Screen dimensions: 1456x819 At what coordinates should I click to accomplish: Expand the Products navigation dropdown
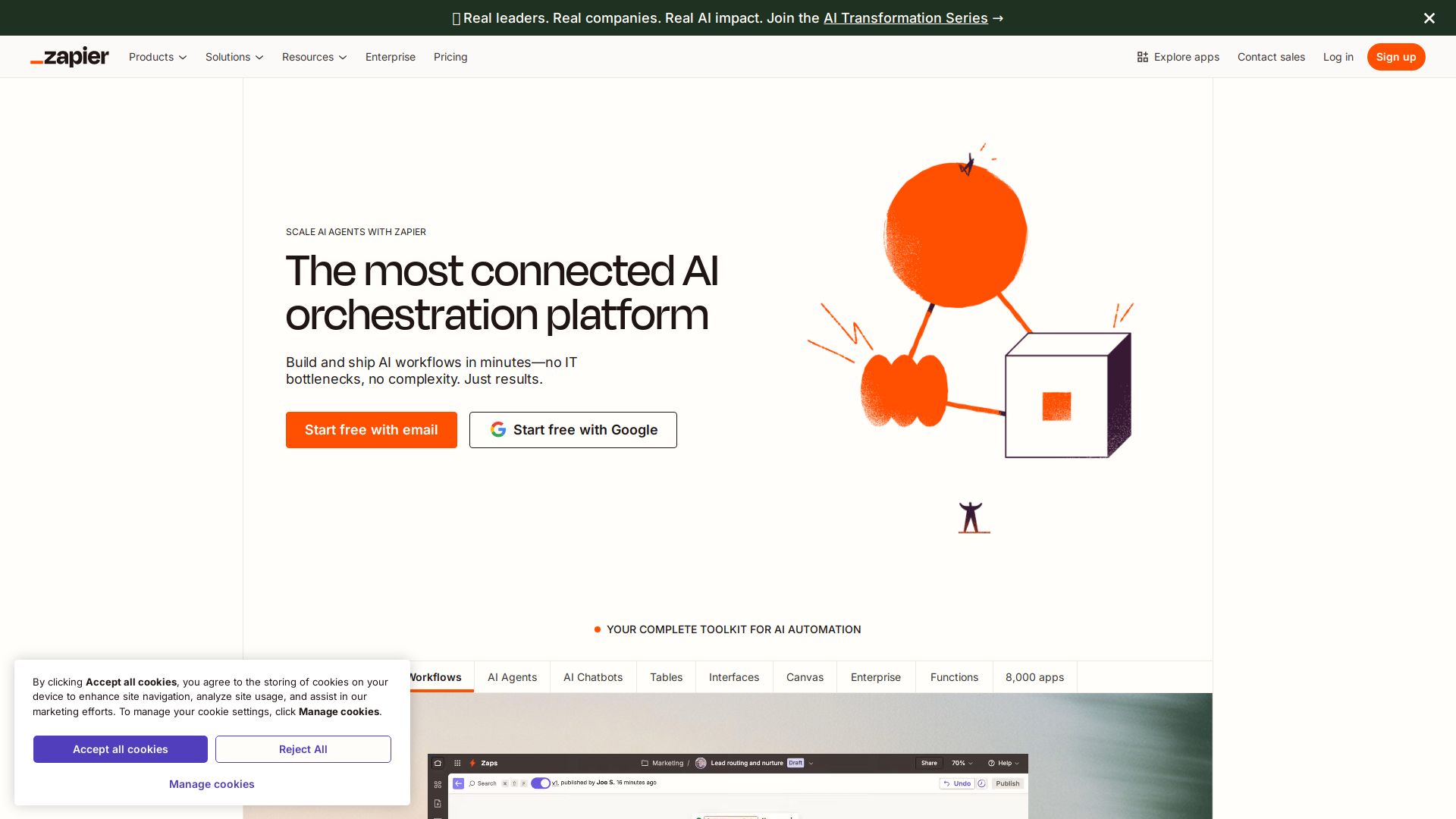157,57
